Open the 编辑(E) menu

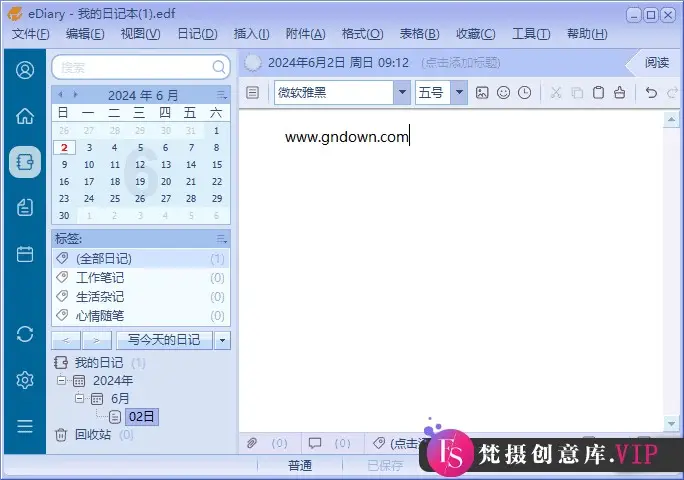click(x=85, y=34)
